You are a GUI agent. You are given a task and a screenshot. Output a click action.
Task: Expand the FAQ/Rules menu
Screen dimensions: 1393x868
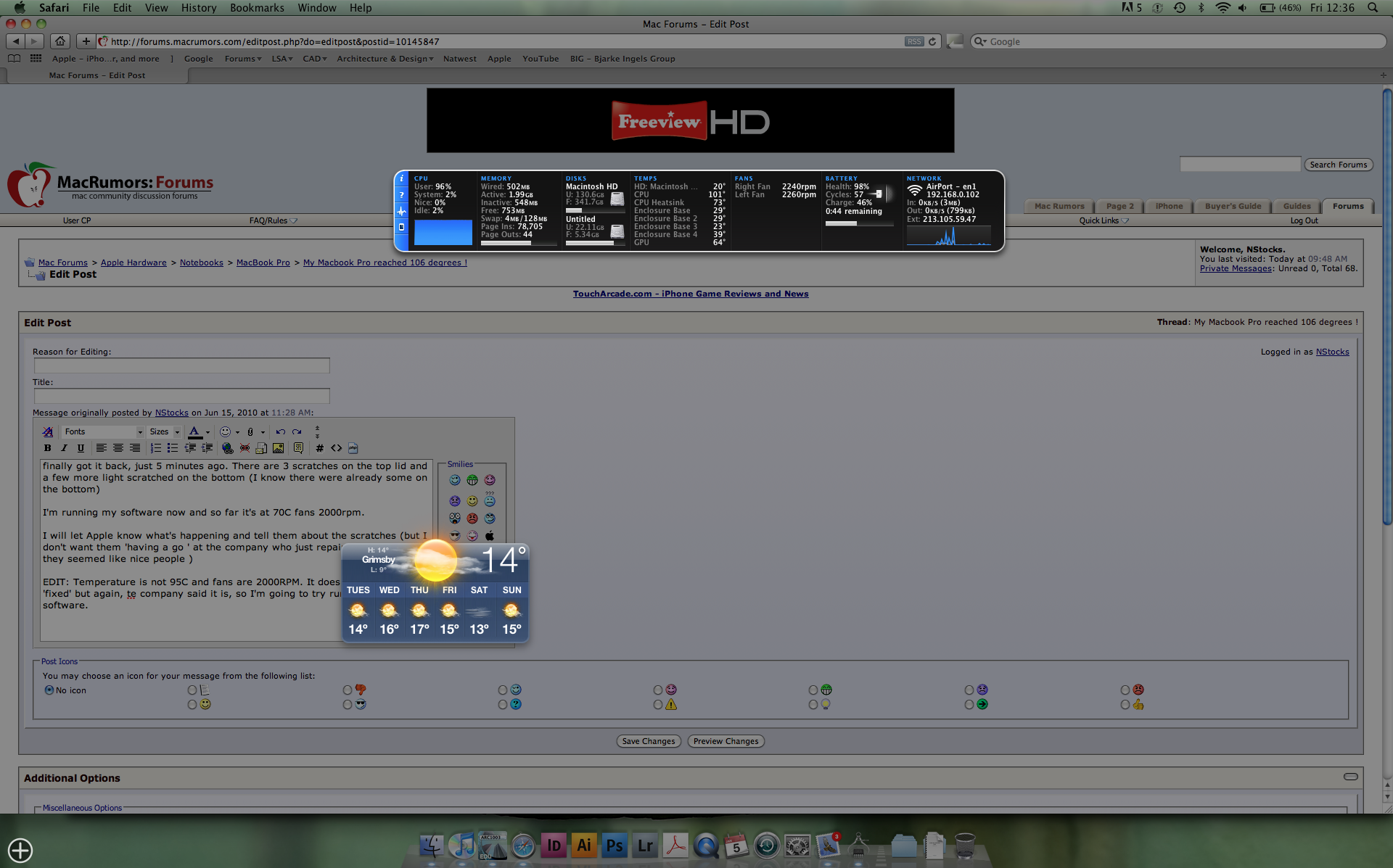point(274,220)
